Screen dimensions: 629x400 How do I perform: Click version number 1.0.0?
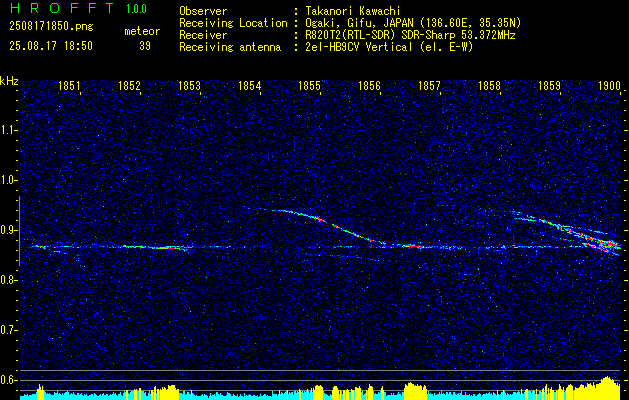tap(137, 9)
